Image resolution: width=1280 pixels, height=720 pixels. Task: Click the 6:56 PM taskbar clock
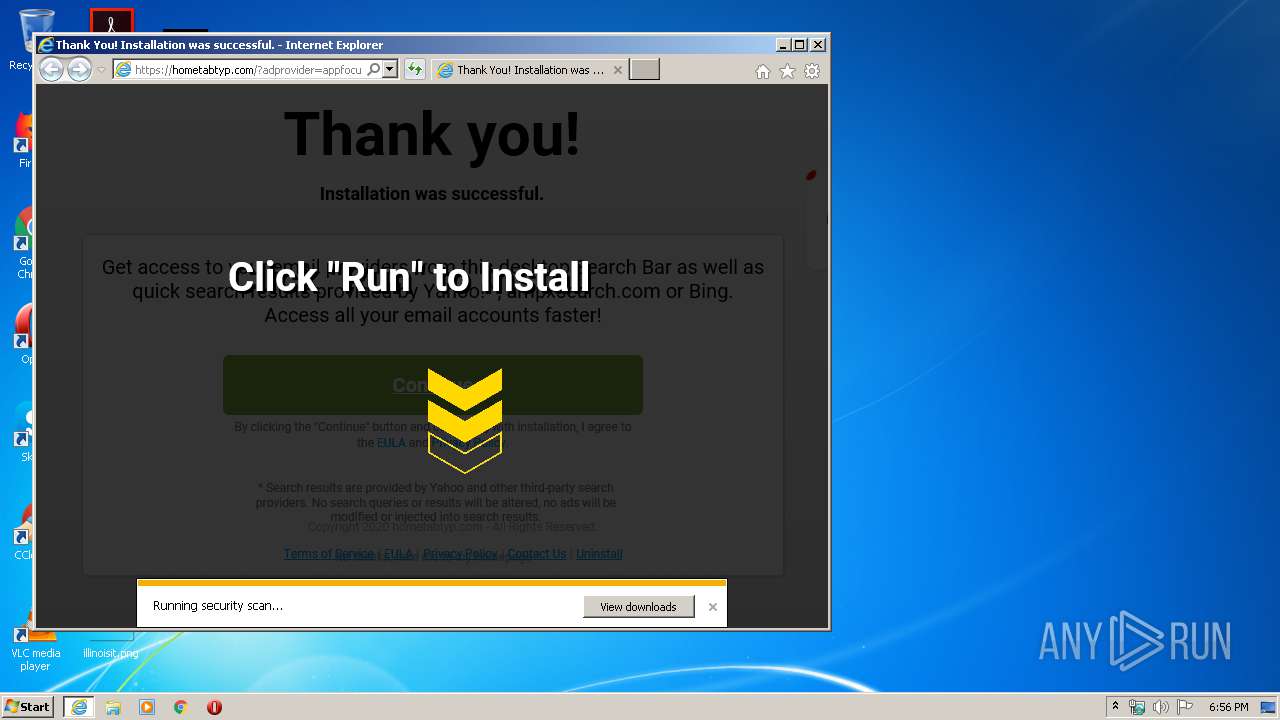1228,707
